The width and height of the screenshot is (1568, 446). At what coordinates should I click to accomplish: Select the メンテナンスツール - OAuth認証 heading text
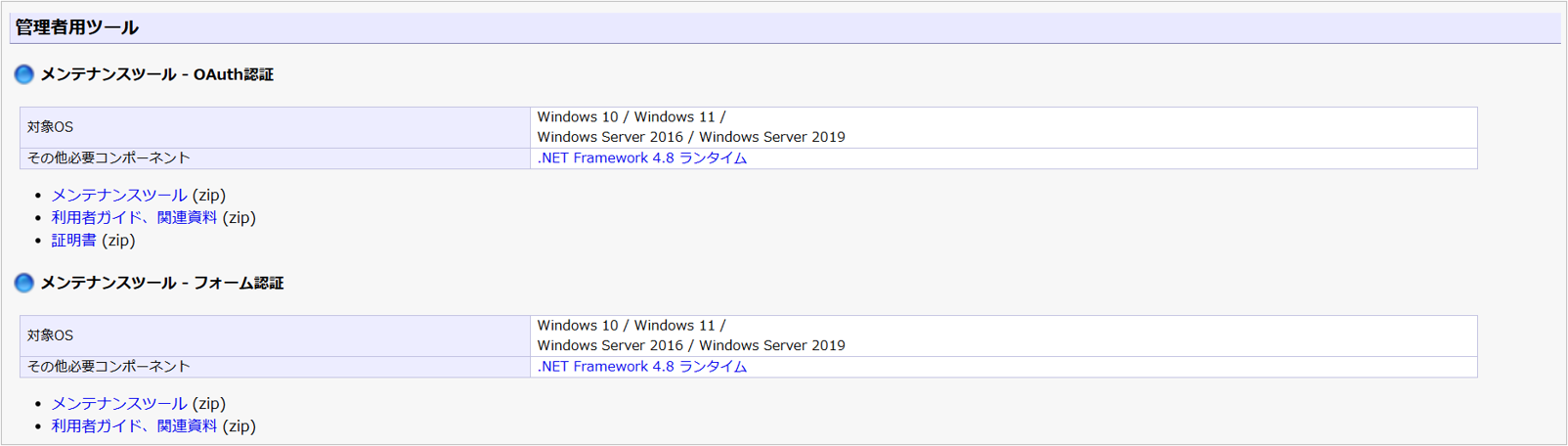click(x=156, y=74)
